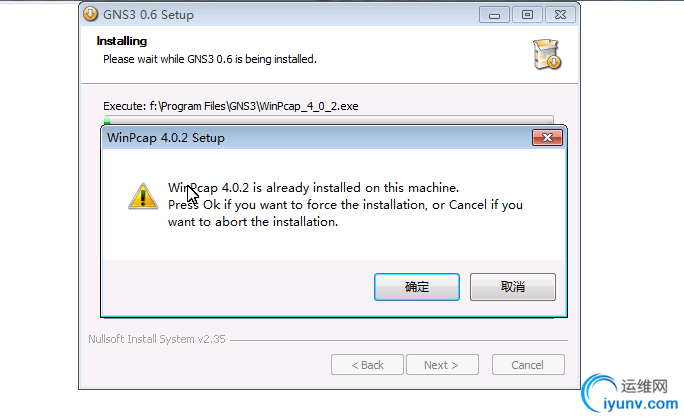
Task: Click the installer's Cancel button
Action: click(x=527, y=365)
